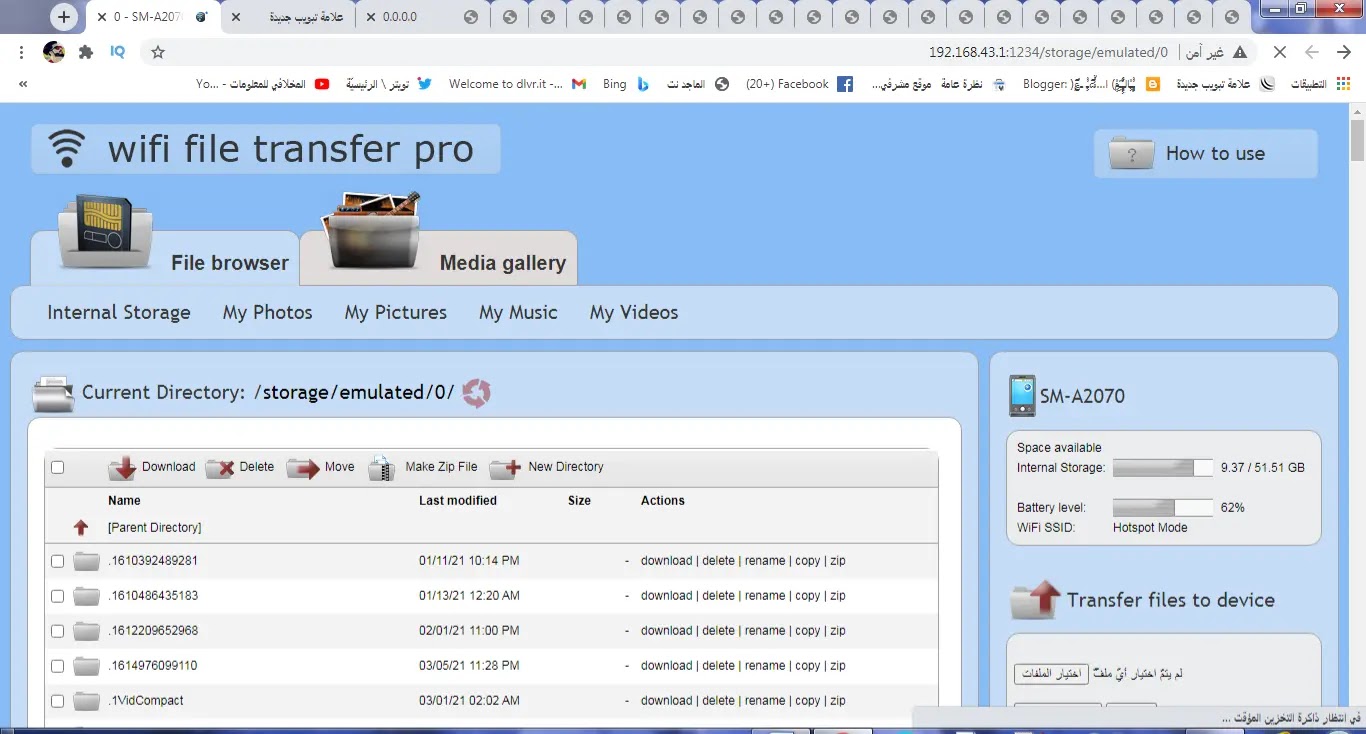The width and height of the screenshot is (1366, 734).
Task: Click the Media gallery photo folder icon
Action: [x=370, y=231]
